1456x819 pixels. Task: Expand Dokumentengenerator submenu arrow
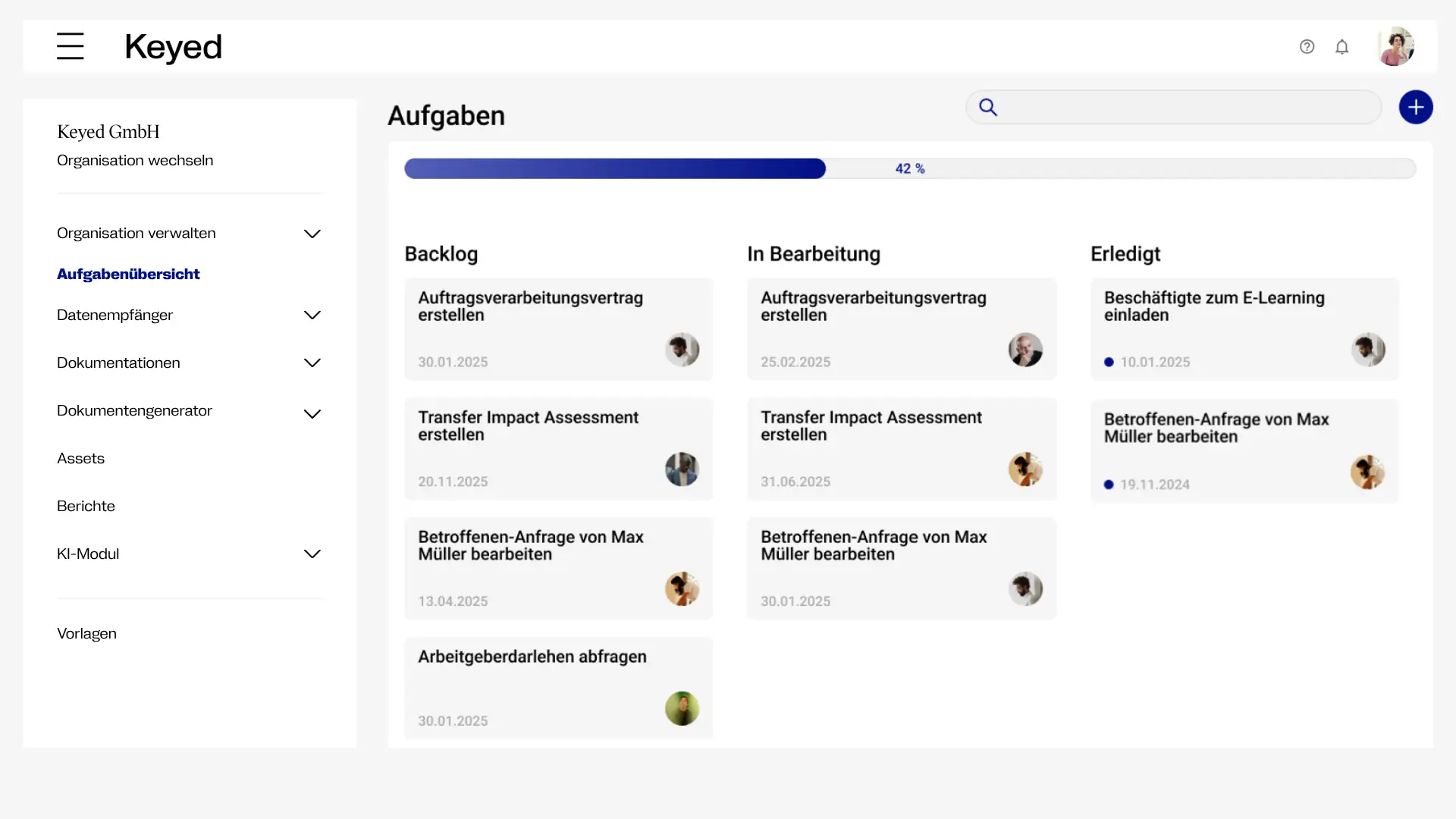[312, 413]
